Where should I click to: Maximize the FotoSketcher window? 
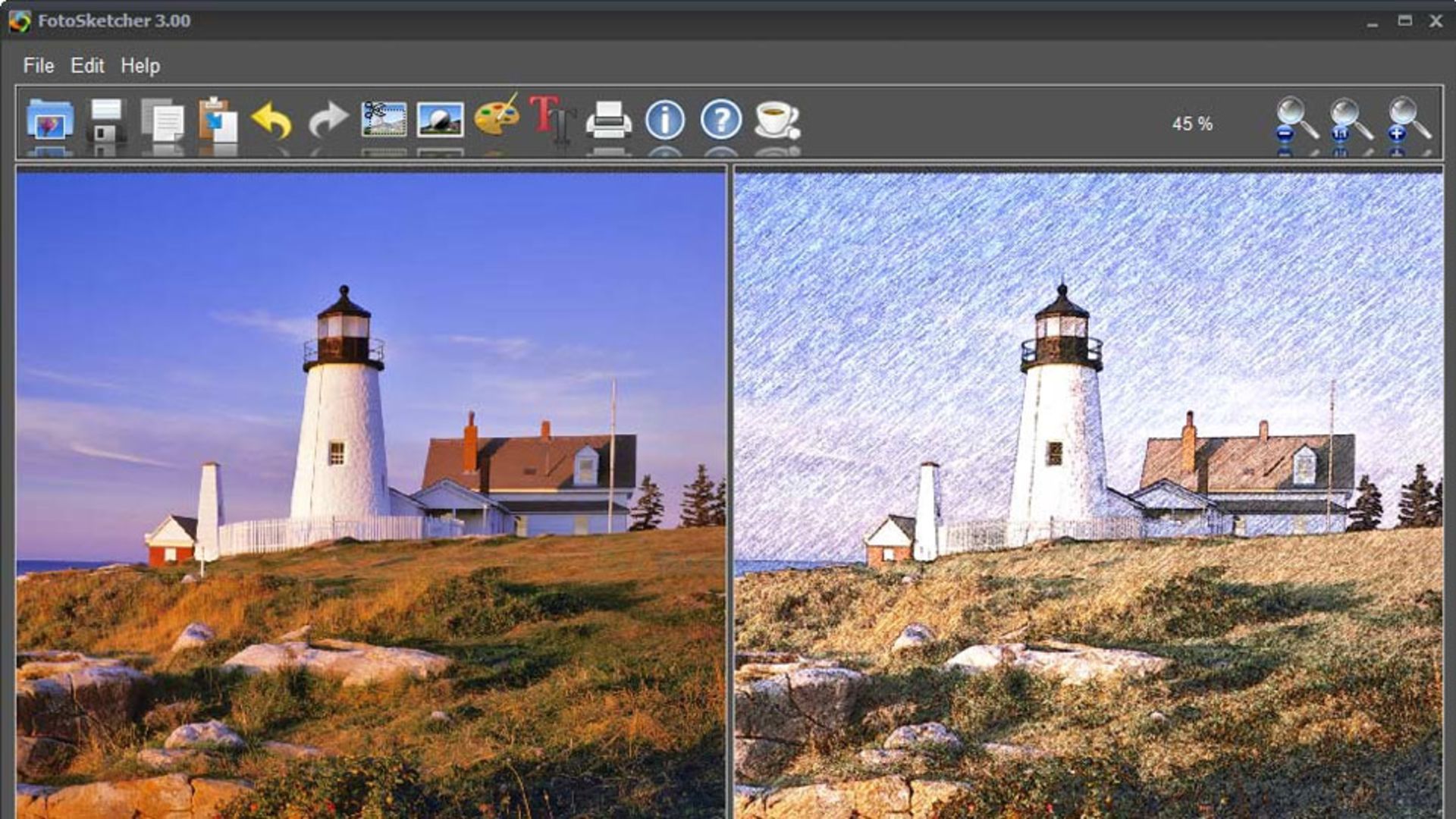1404,20
